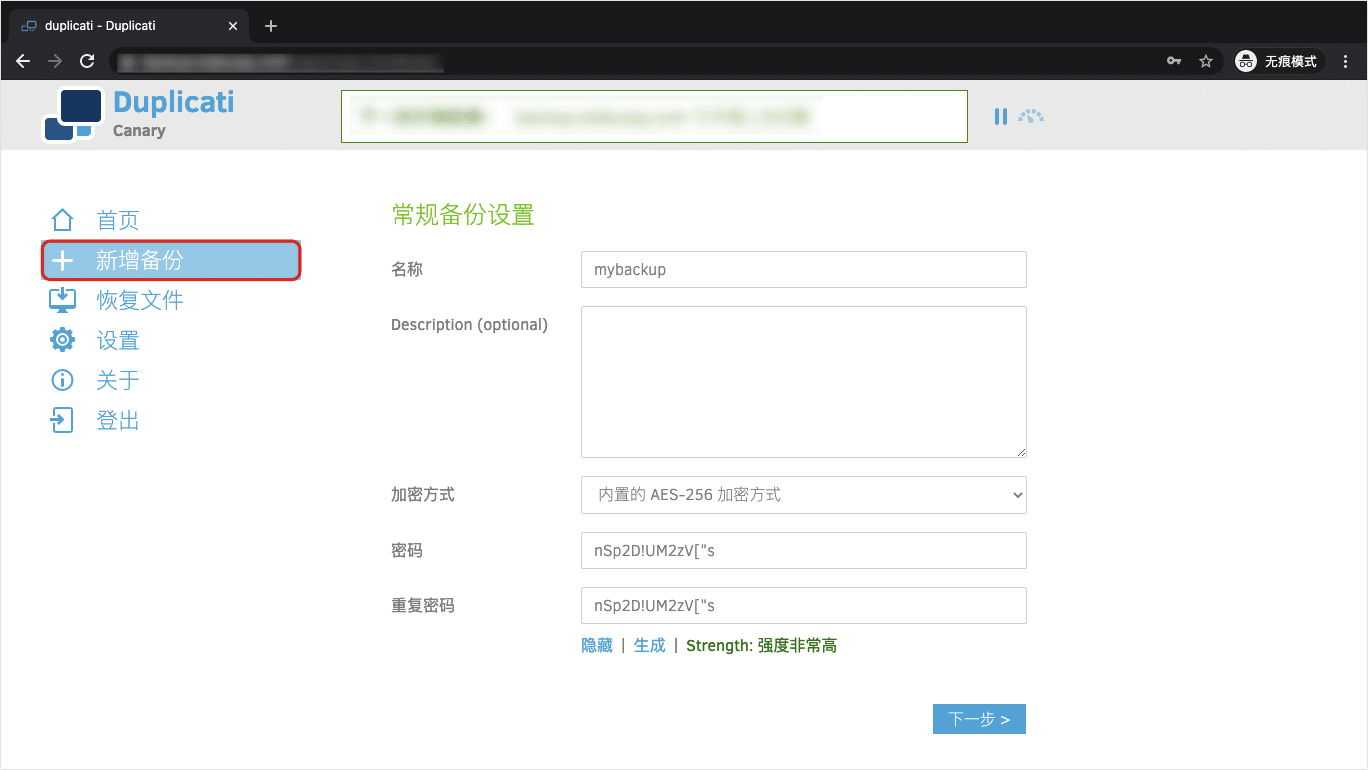The height and width of the screenshot is (770, 1368).
Task: Click the Strength: 强度非常高 text
Action: point(761,646)
